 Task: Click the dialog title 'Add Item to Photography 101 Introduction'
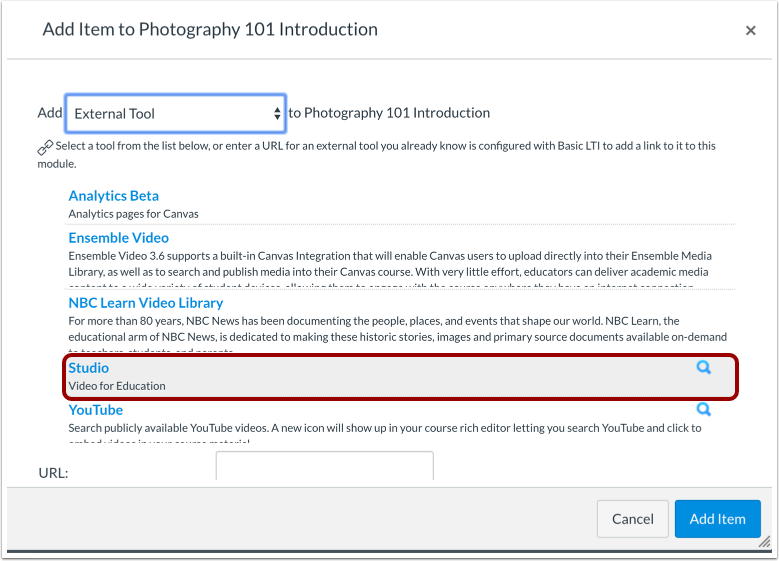point(210,30)
